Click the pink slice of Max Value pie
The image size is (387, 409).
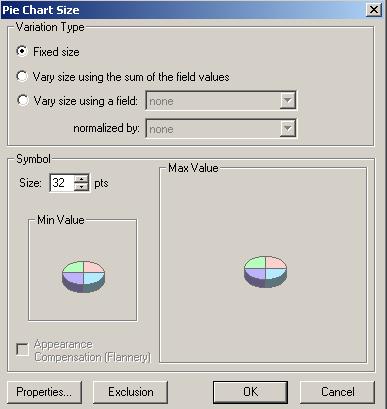click(x=276, y=262)
